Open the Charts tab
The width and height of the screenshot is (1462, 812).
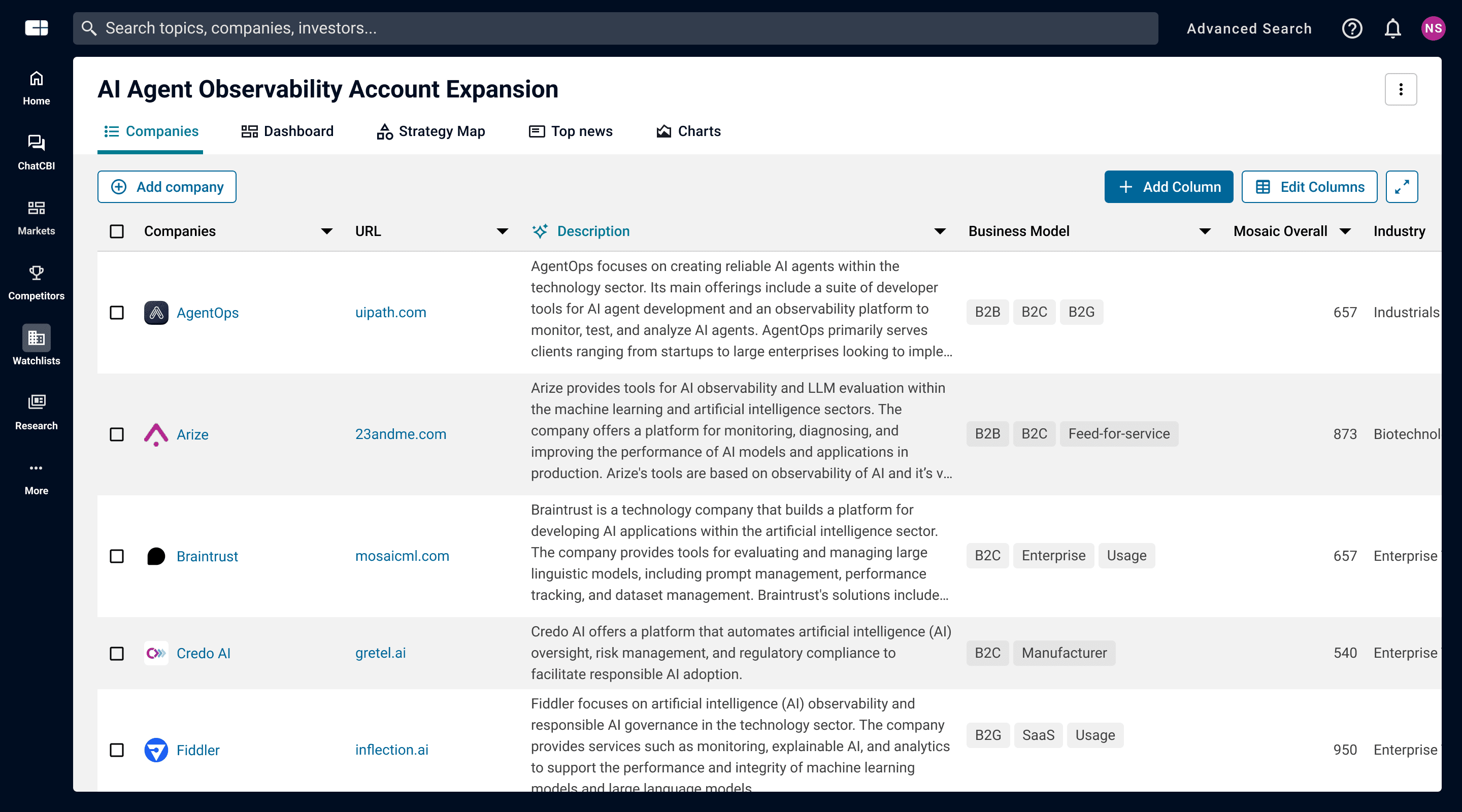[688, 131]
